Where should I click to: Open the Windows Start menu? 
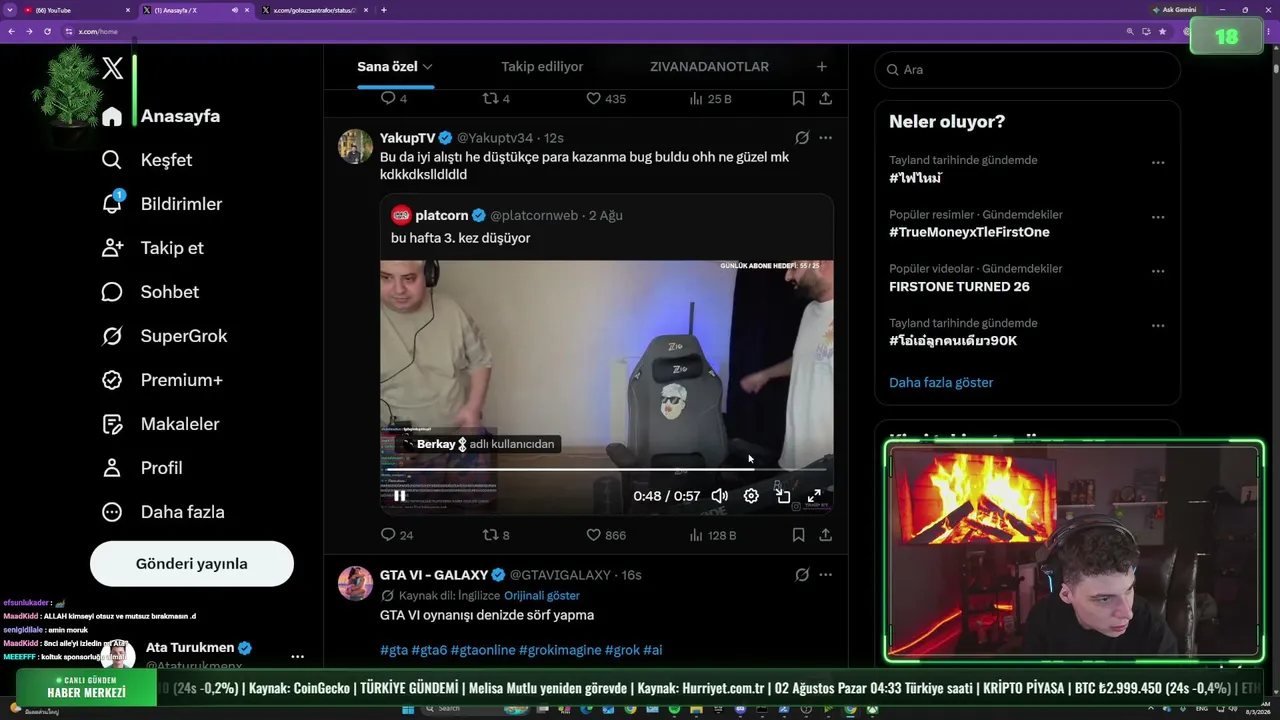coord(408,709)
